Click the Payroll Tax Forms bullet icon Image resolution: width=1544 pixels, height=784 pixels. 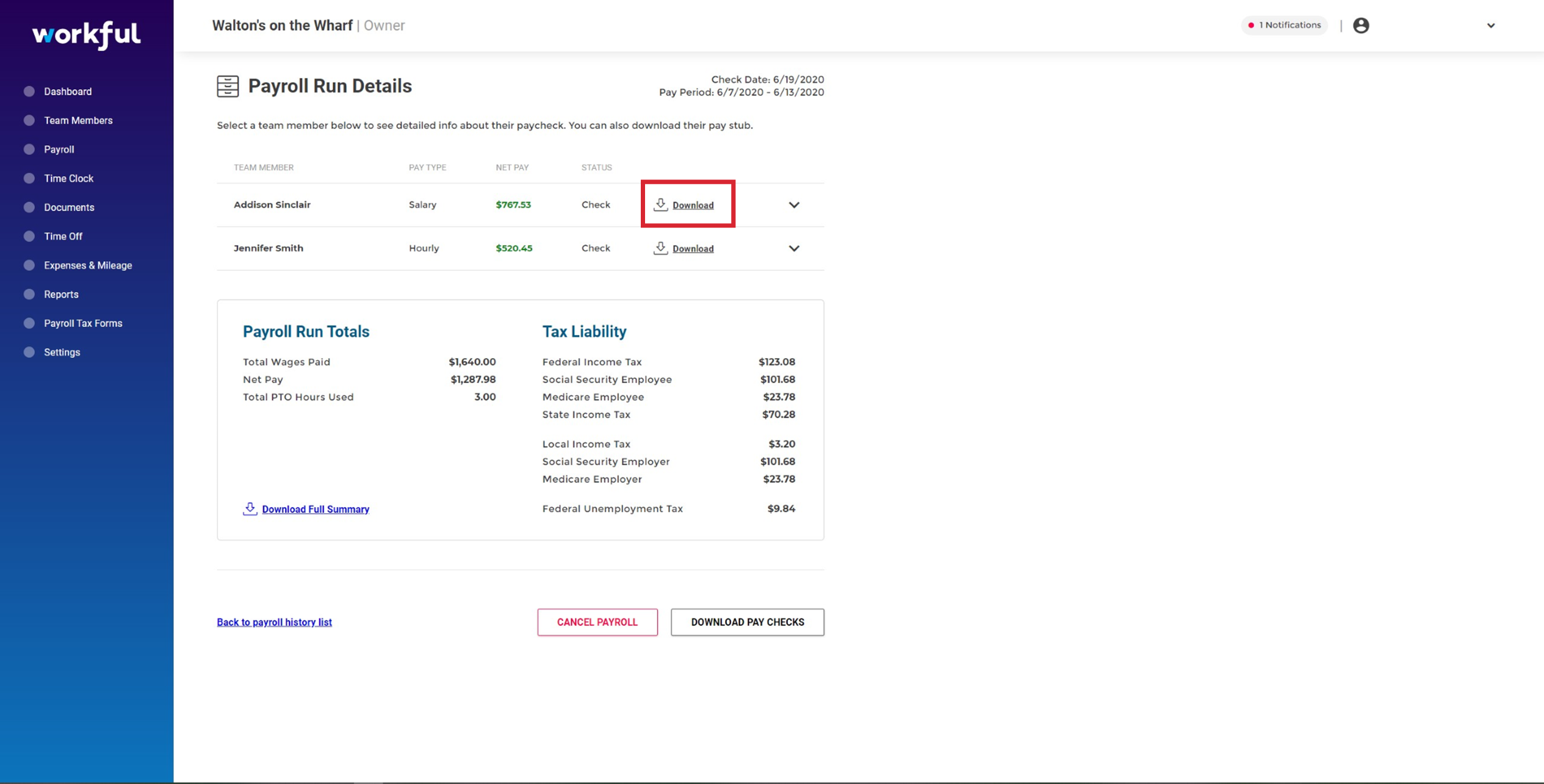pos(29,323)
